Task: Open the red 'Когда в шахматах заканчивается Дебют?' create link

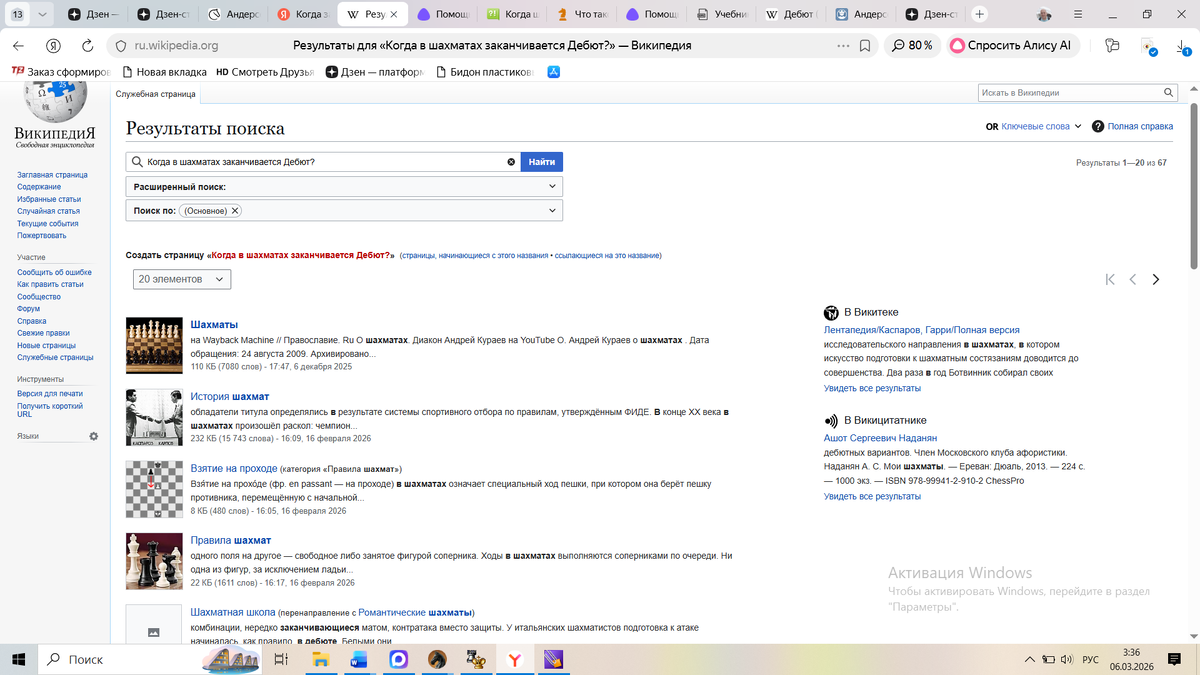Action: point(300,255)
